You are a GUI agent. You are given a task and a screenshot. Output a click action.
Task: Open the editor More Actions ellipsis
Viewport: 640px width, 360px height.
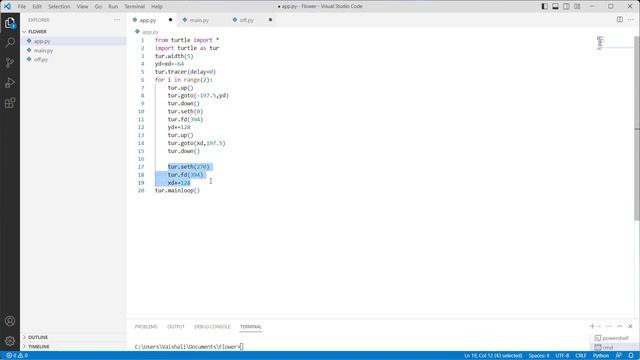coord(631,20)
